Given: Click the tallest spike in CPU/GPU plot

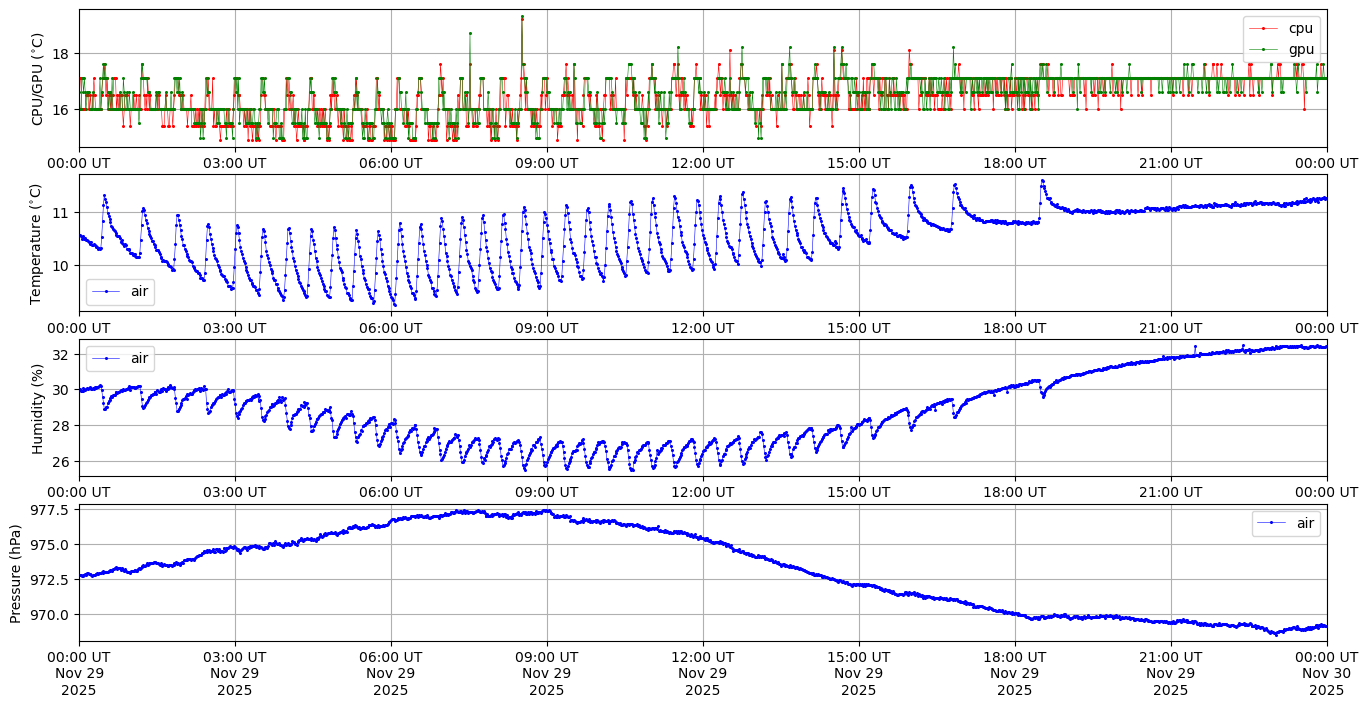Looking at the screenshot, I should tap(522, 17).
